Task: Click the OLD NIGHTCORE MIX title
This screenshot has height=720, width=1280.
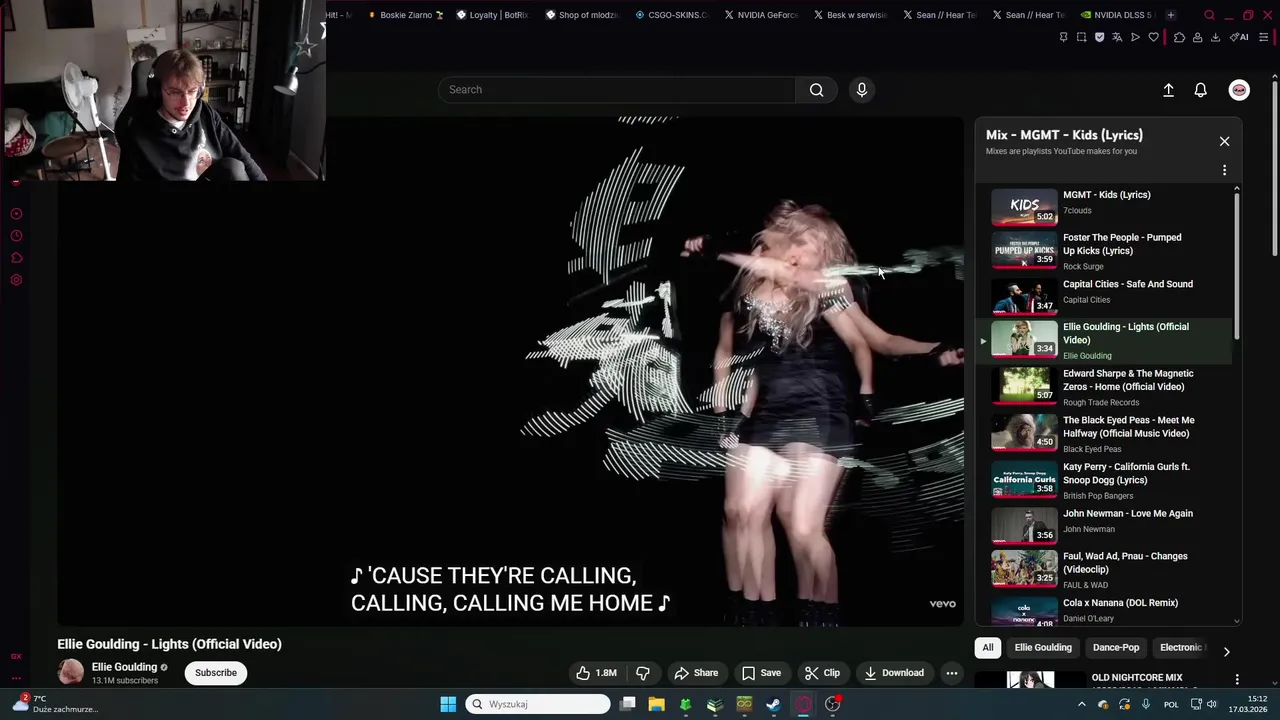Action: tap(1137, 678)
